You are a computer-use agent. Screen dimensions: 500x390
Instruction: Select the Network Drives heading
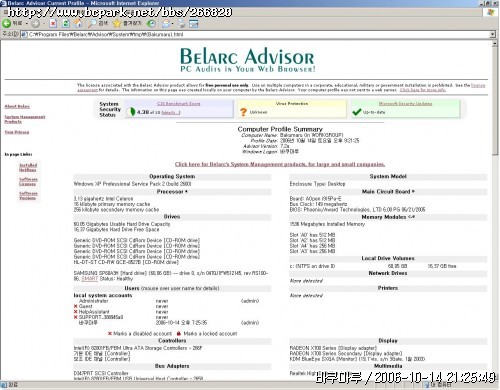coord(388,273)
